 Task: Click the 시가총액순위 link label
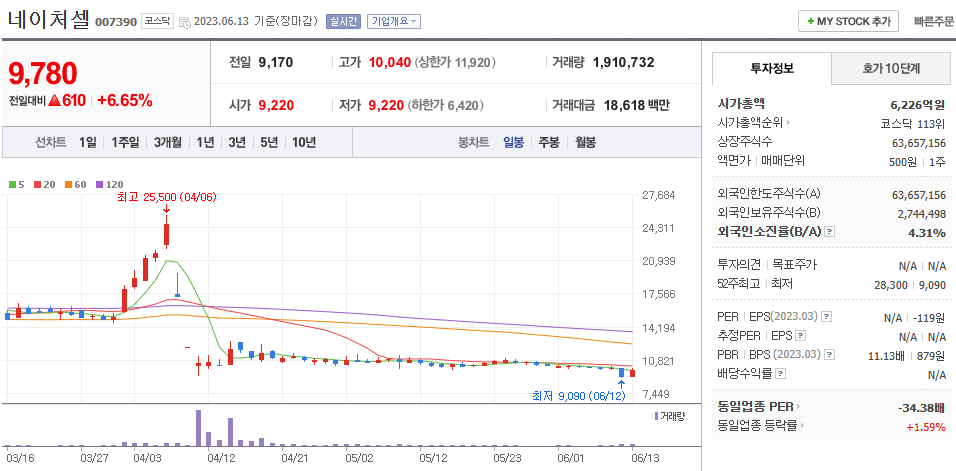[x=751, y=123]
